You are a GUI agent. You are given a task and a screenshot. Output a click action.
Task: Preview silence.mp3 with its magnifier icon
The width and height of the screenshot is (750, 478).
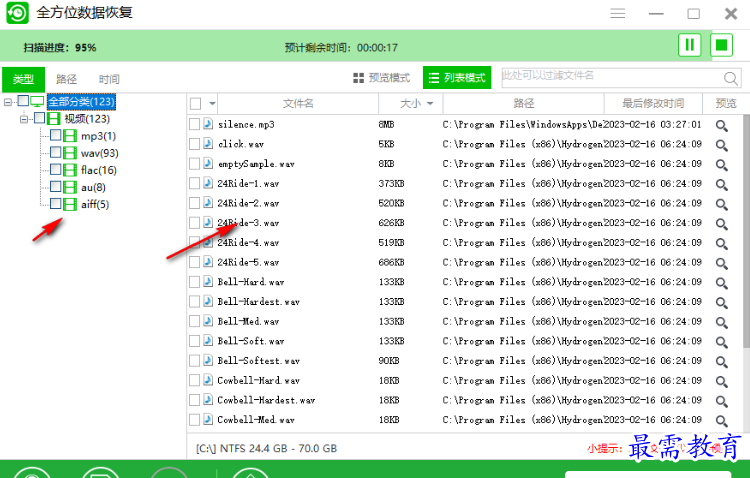(721, 125)
